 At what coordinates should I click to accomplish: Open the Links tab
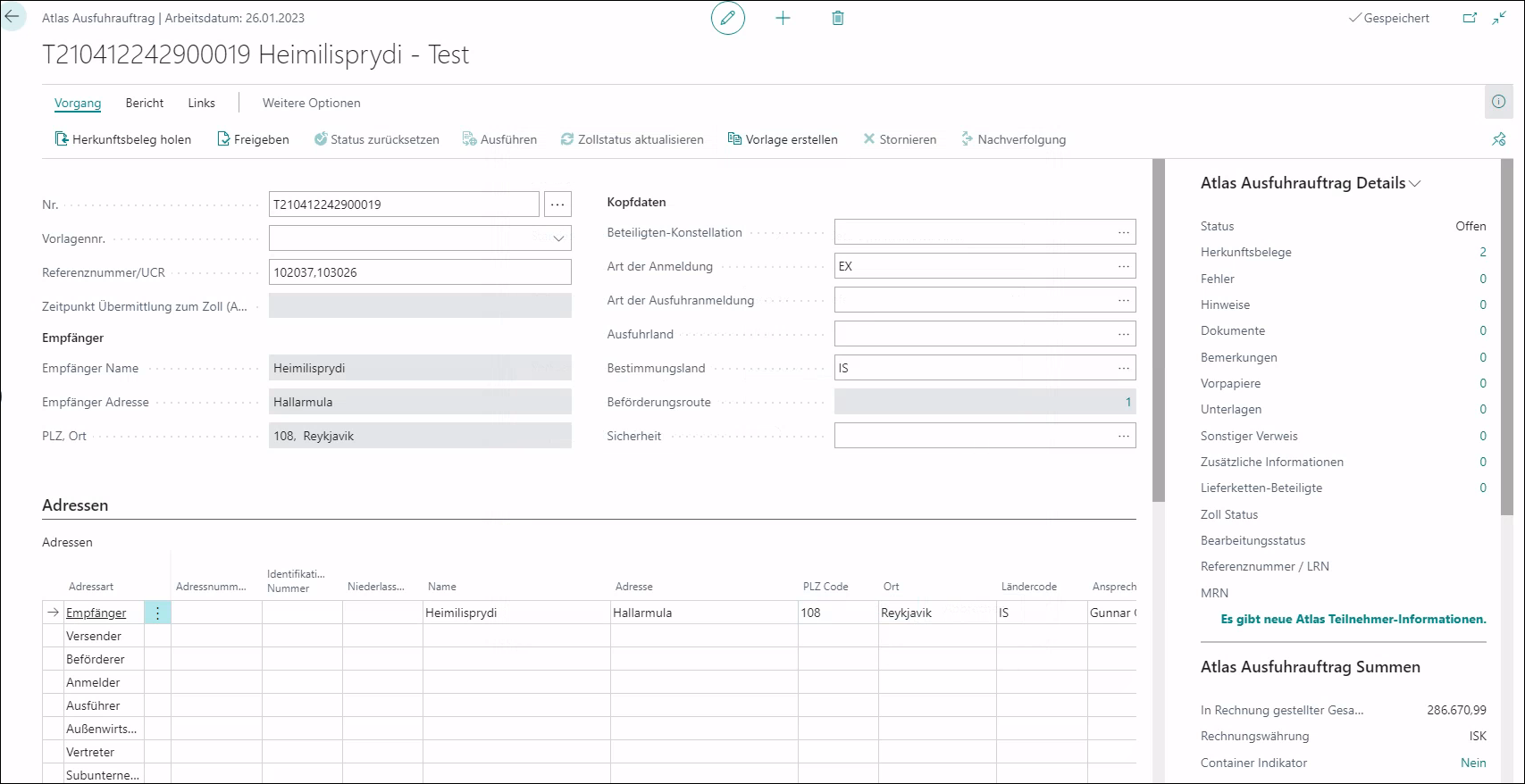(202, 103)
